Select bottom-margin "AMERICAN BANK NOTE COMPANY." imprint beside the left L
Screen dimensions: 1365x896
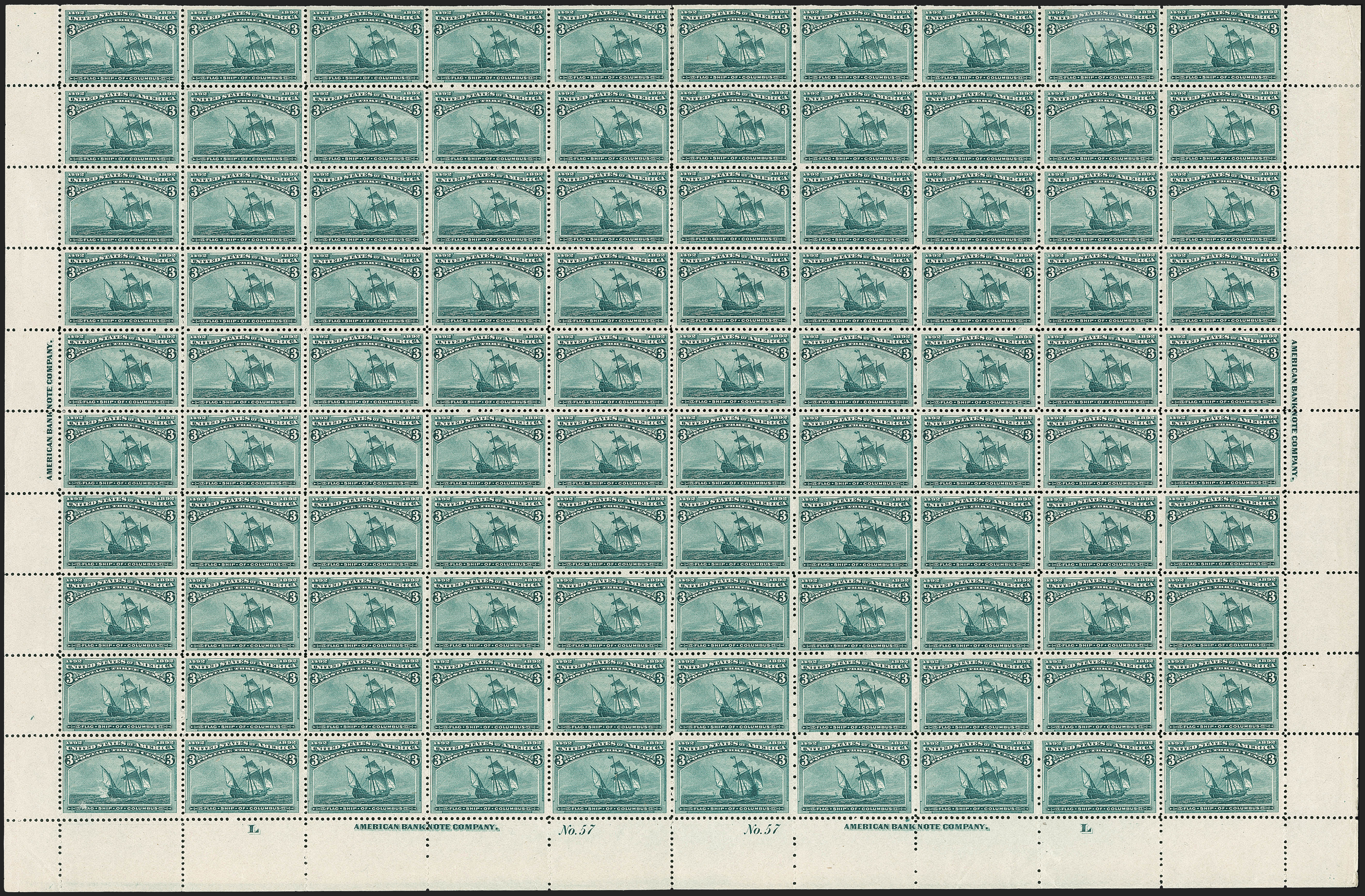coord(426,828)
